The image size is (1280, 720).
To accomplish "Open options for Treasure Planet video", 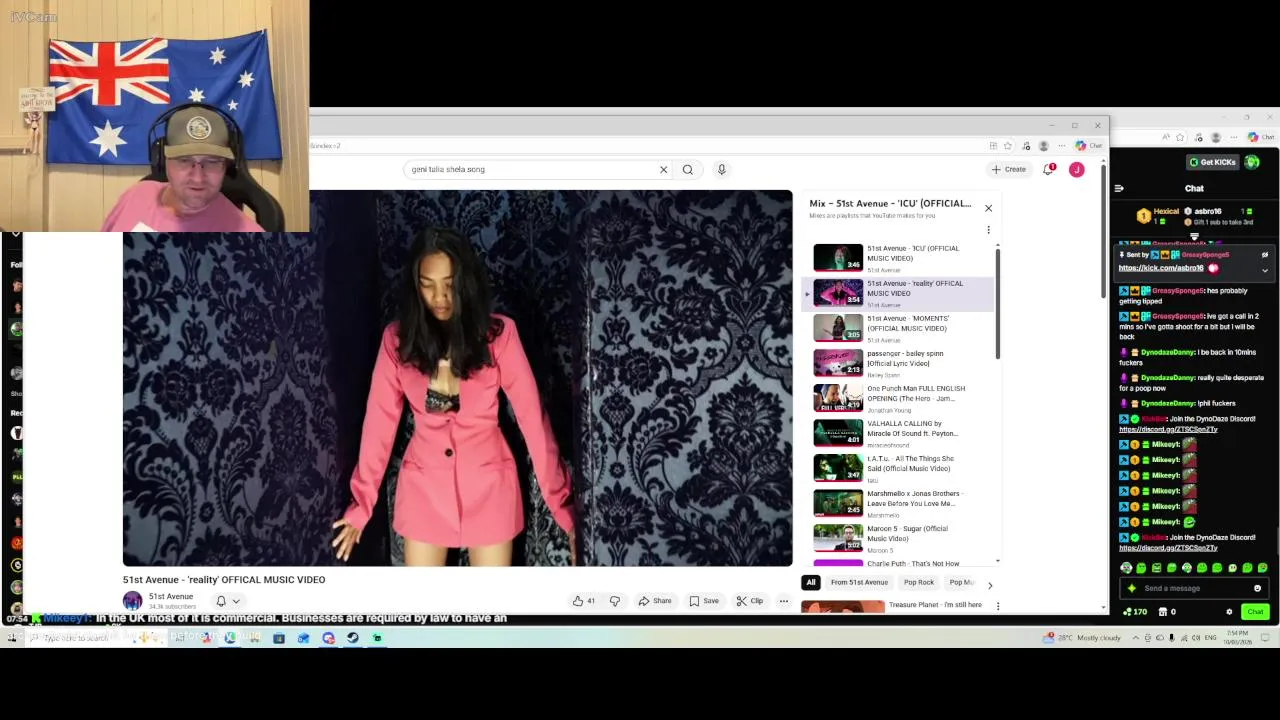I will click(x=997, y=606).
